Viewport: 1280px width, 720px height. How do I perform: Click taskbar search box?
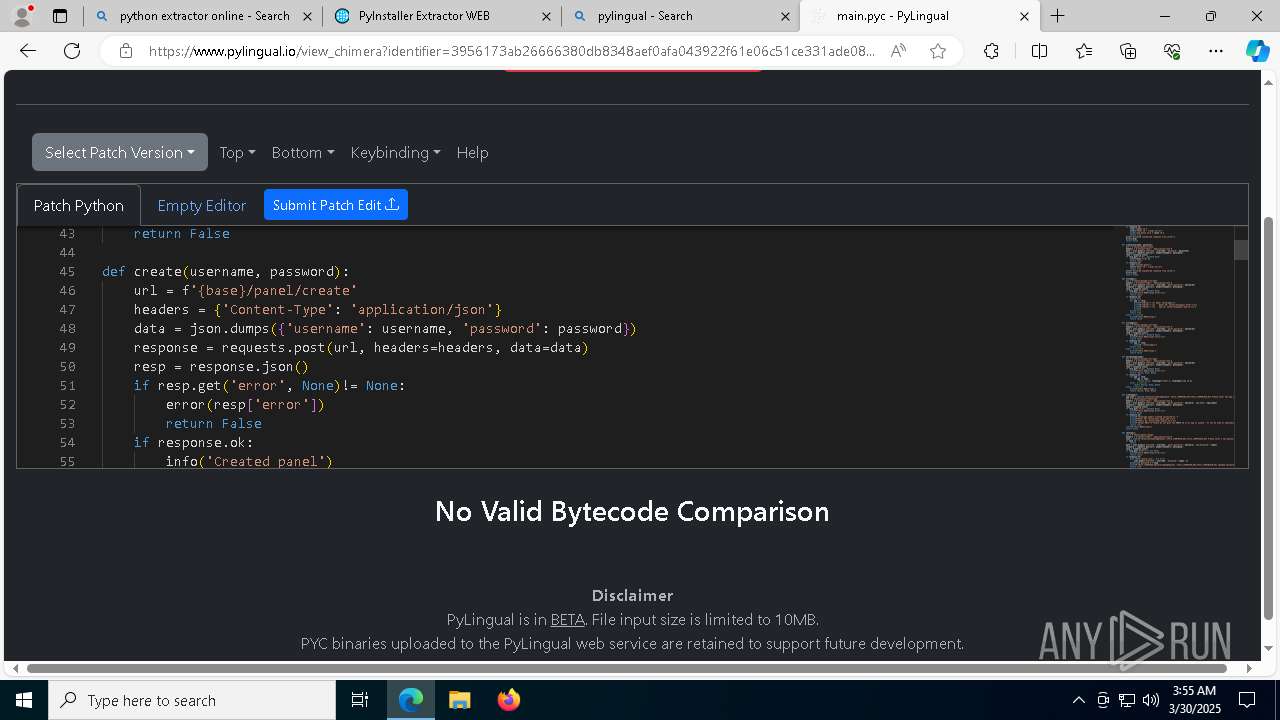pos(192,700)
